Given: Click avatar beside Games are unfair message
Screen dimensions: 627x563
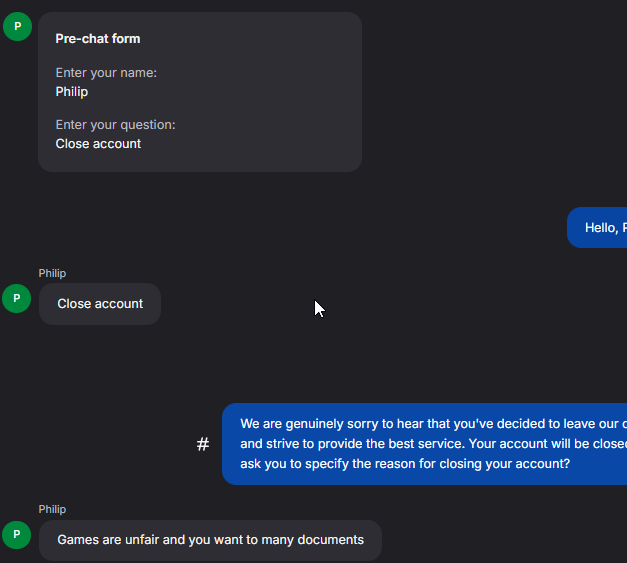Looking at the screenshot, I should 17,535.
